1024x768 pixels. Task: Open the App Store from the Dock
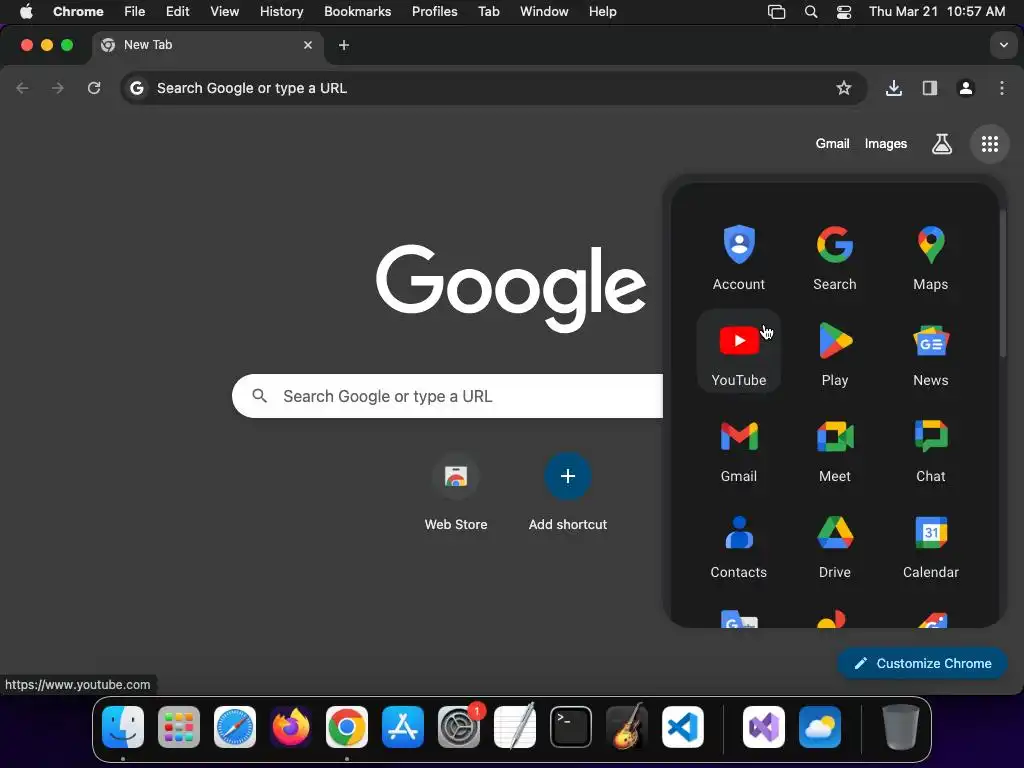click(x=402, y=727)
